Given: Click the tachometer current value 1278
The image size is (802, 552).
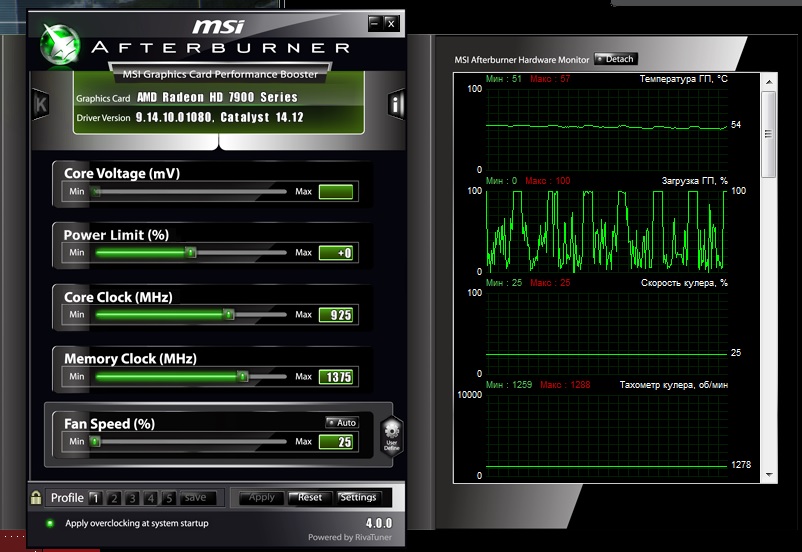Looking at the screenshot, I should (x=741, y=465).
